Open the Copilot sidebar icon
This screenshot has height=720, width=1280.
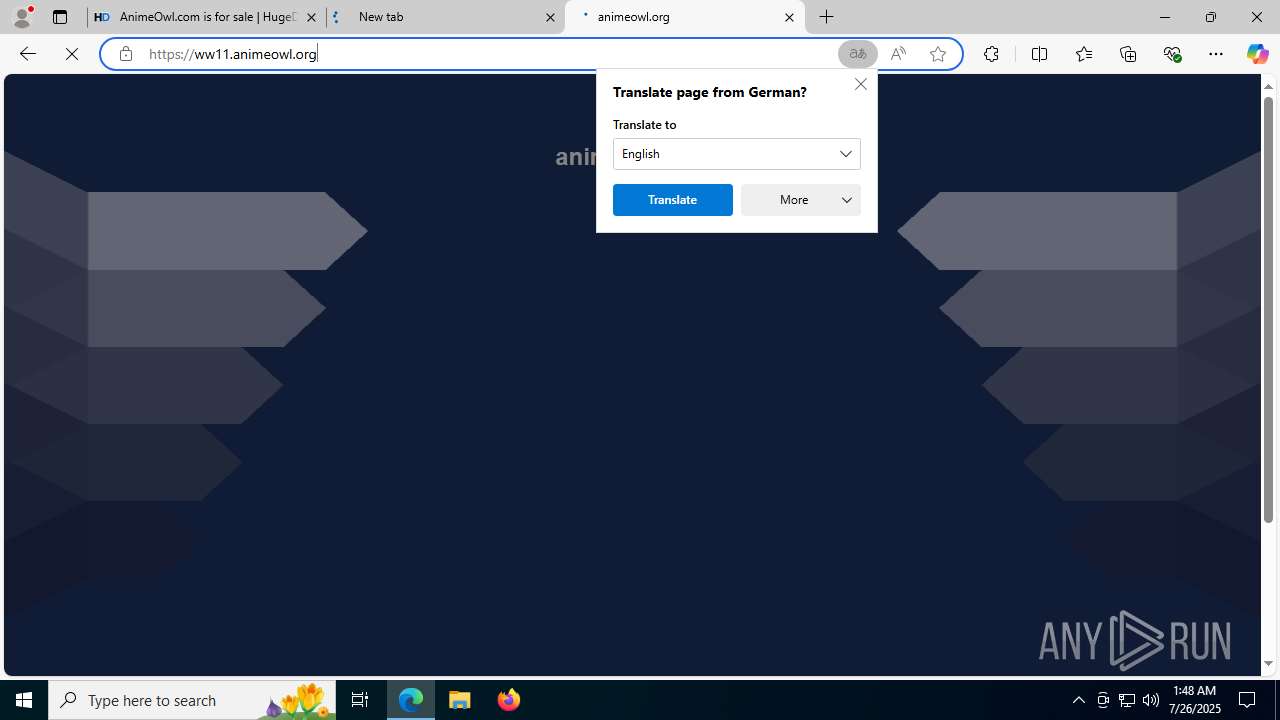pyautogui.click(x=1257, y=54)
